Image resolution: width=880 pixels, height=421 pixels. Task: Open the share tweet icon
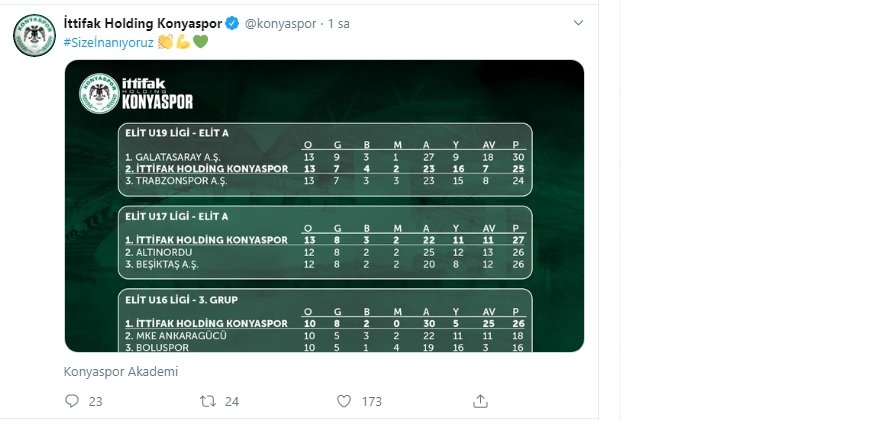pos(480,401)
